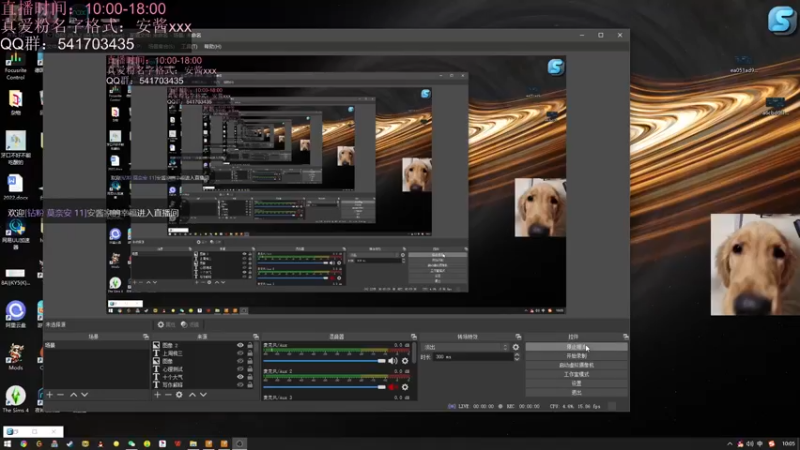Image resolution: width=800 pixels, height=450 pixels.
Task: Click the duration 300 ms stepper field
Action: pos(472,357)
